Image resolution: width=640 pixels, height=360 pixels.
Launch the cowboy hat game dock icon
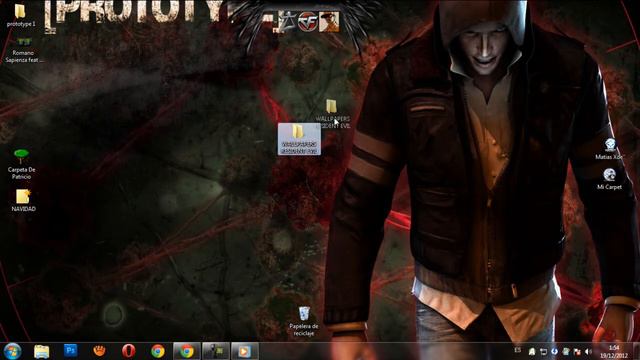coord(329,22)
